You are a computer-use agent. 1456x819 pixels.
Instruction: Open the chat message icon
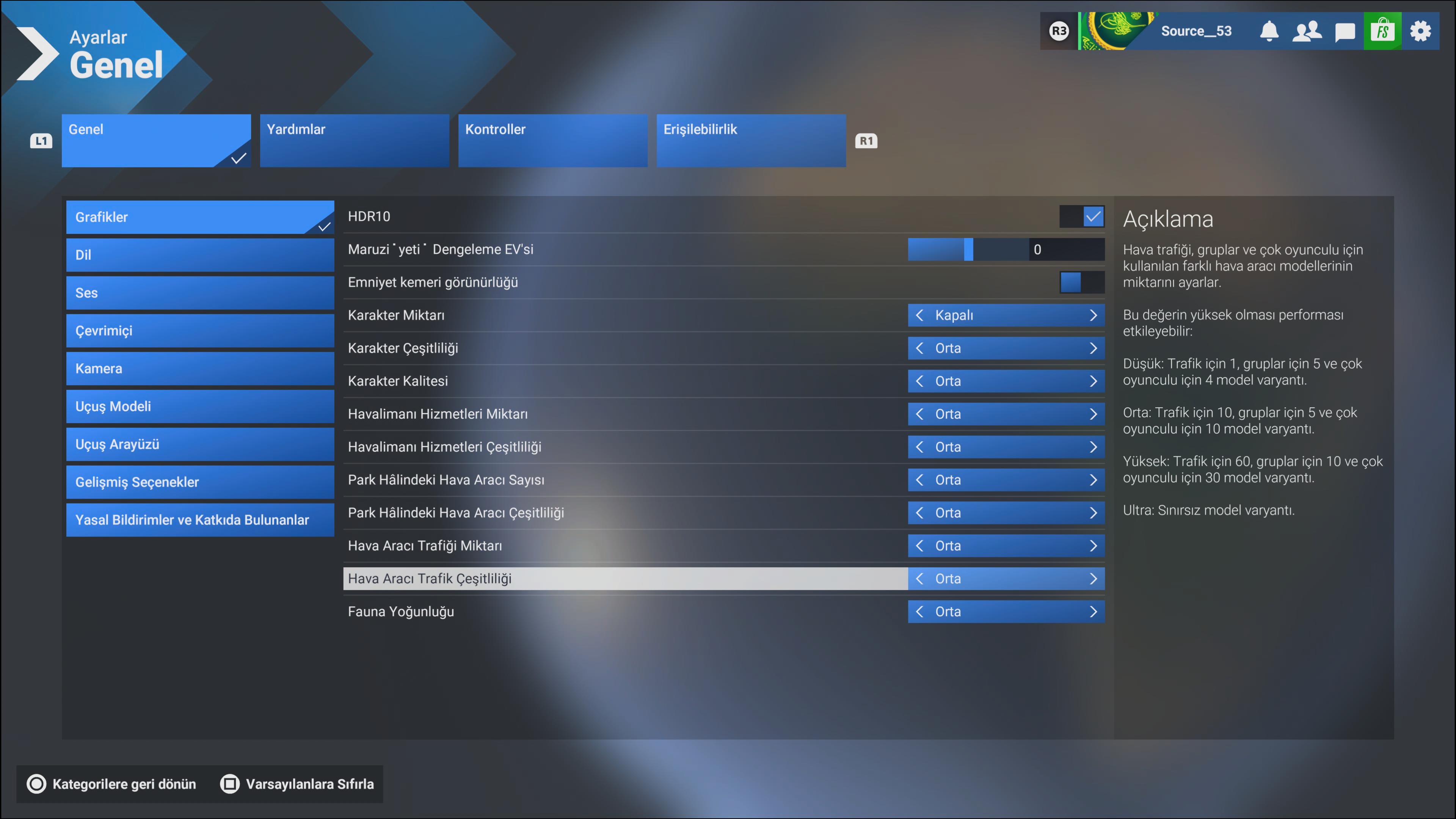1345,31
